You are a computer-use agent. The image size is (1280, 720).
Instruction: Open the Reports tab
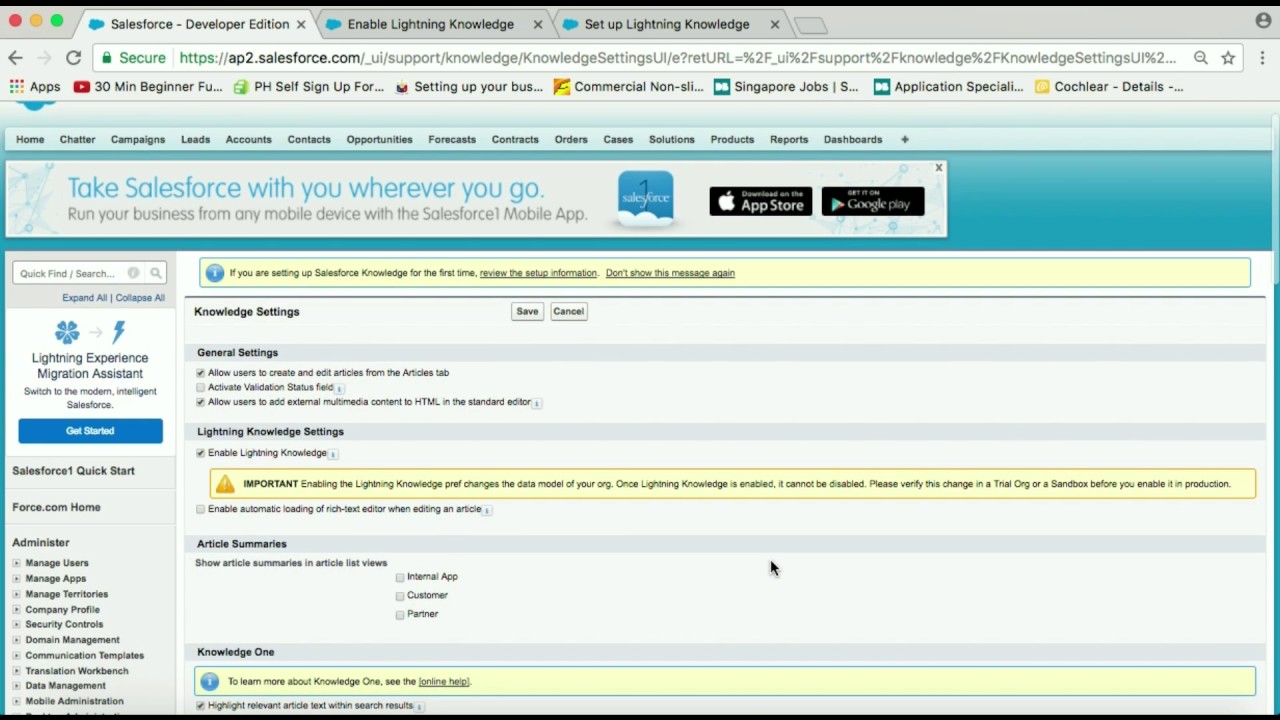(789, 140)
